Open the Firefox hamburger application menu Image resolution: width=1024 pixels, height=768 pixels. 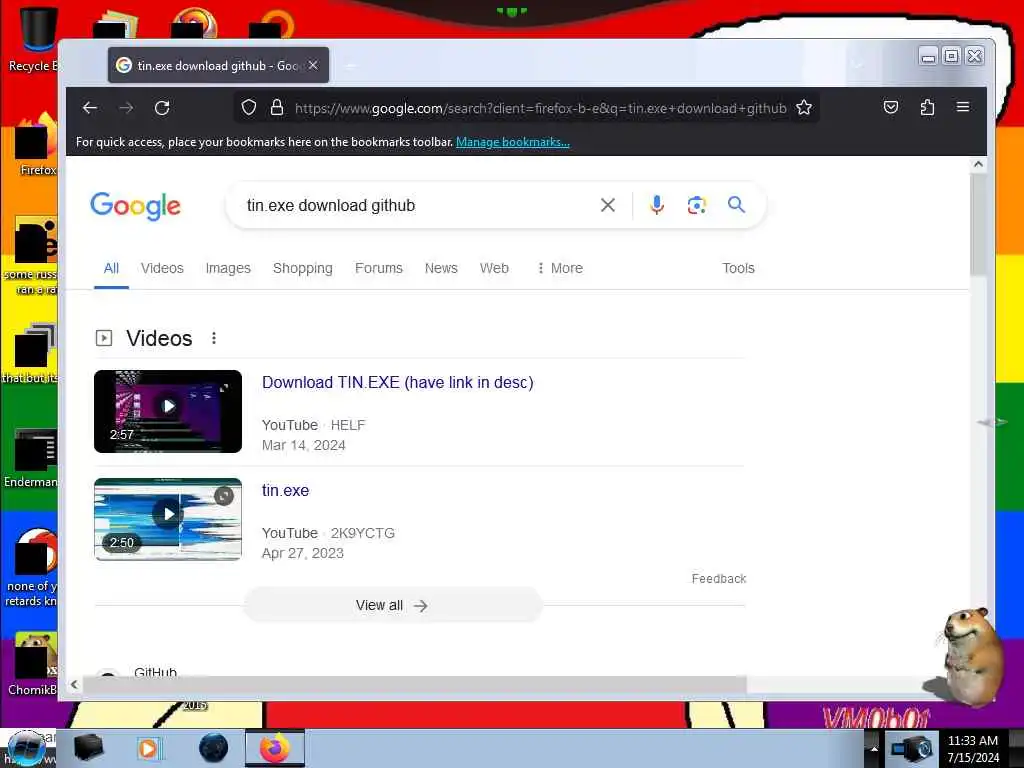point(963,106)
